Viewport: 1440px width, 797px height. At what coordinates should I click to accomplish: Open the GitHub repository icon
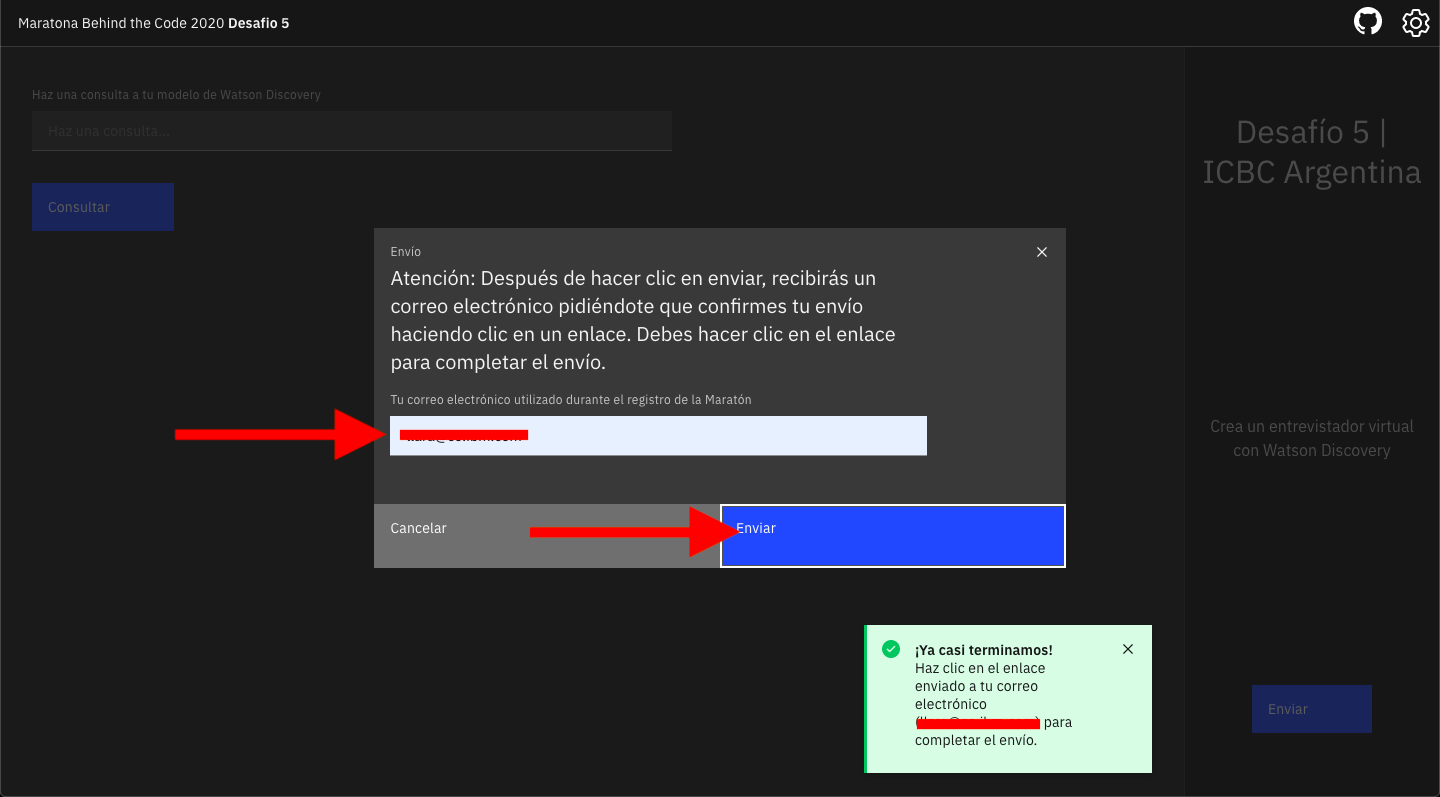1368,22
